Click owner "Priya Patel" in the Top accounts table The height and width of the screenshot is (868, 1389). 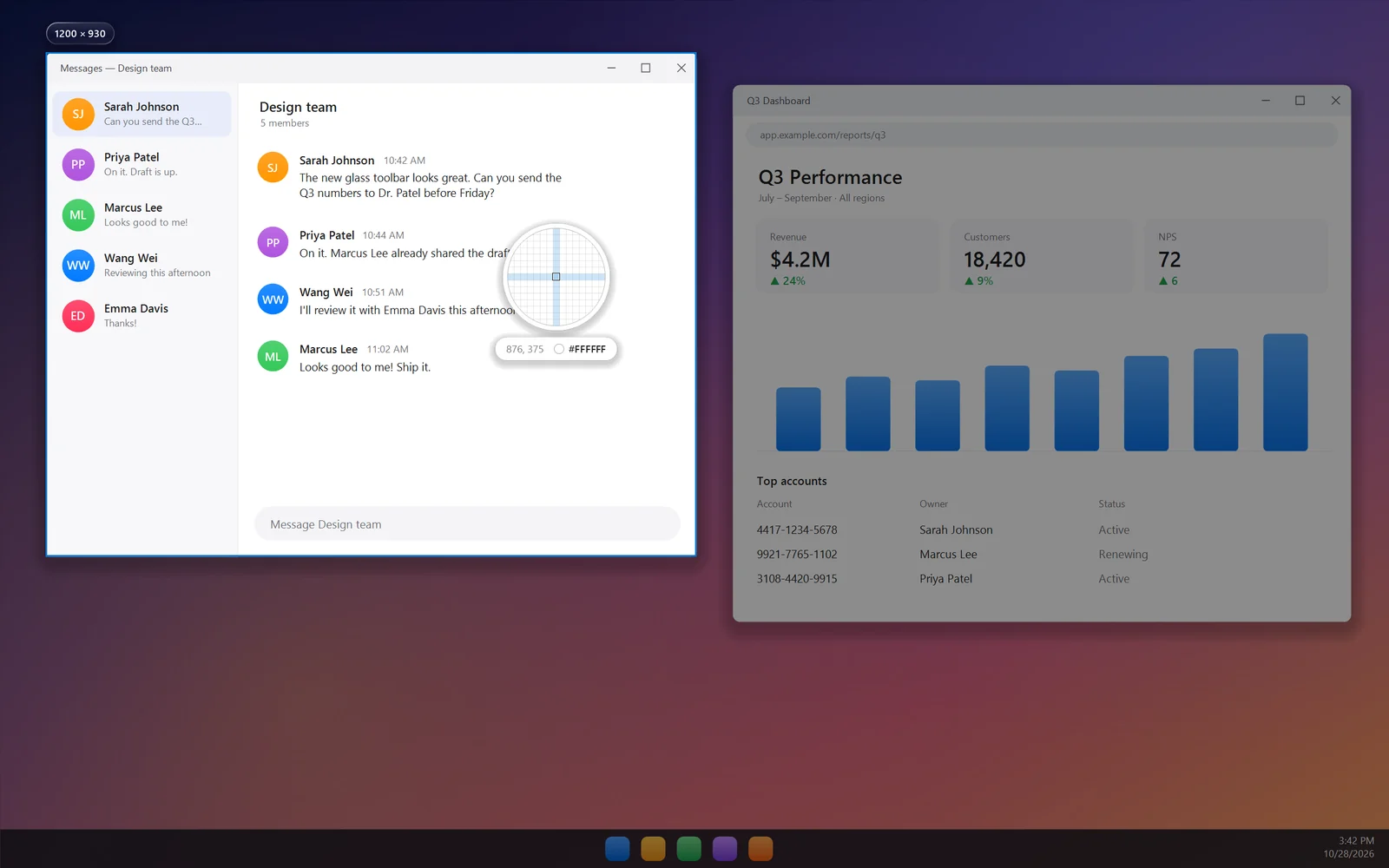coord(946,578)
